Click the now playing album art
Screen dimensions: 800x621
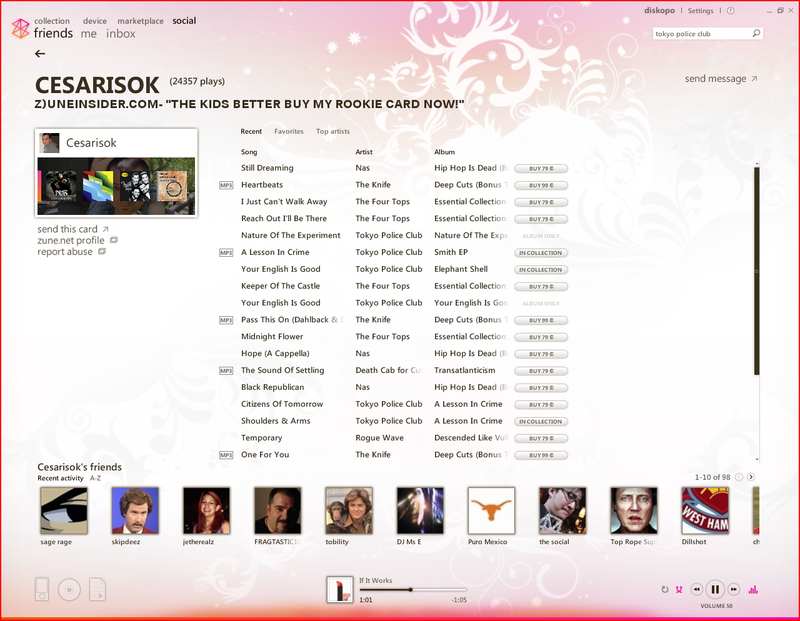click(340, 589)
